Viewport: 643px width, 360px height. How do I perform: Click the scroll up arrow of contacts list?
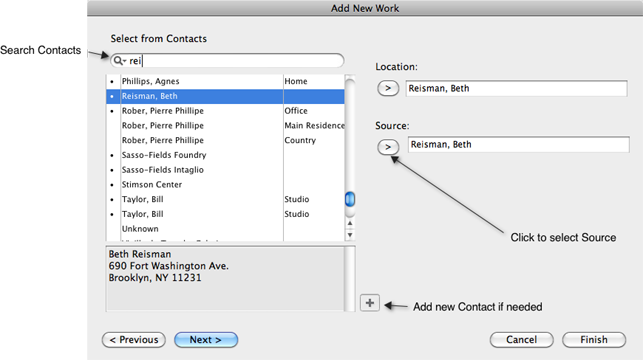(x=350, y=223)
